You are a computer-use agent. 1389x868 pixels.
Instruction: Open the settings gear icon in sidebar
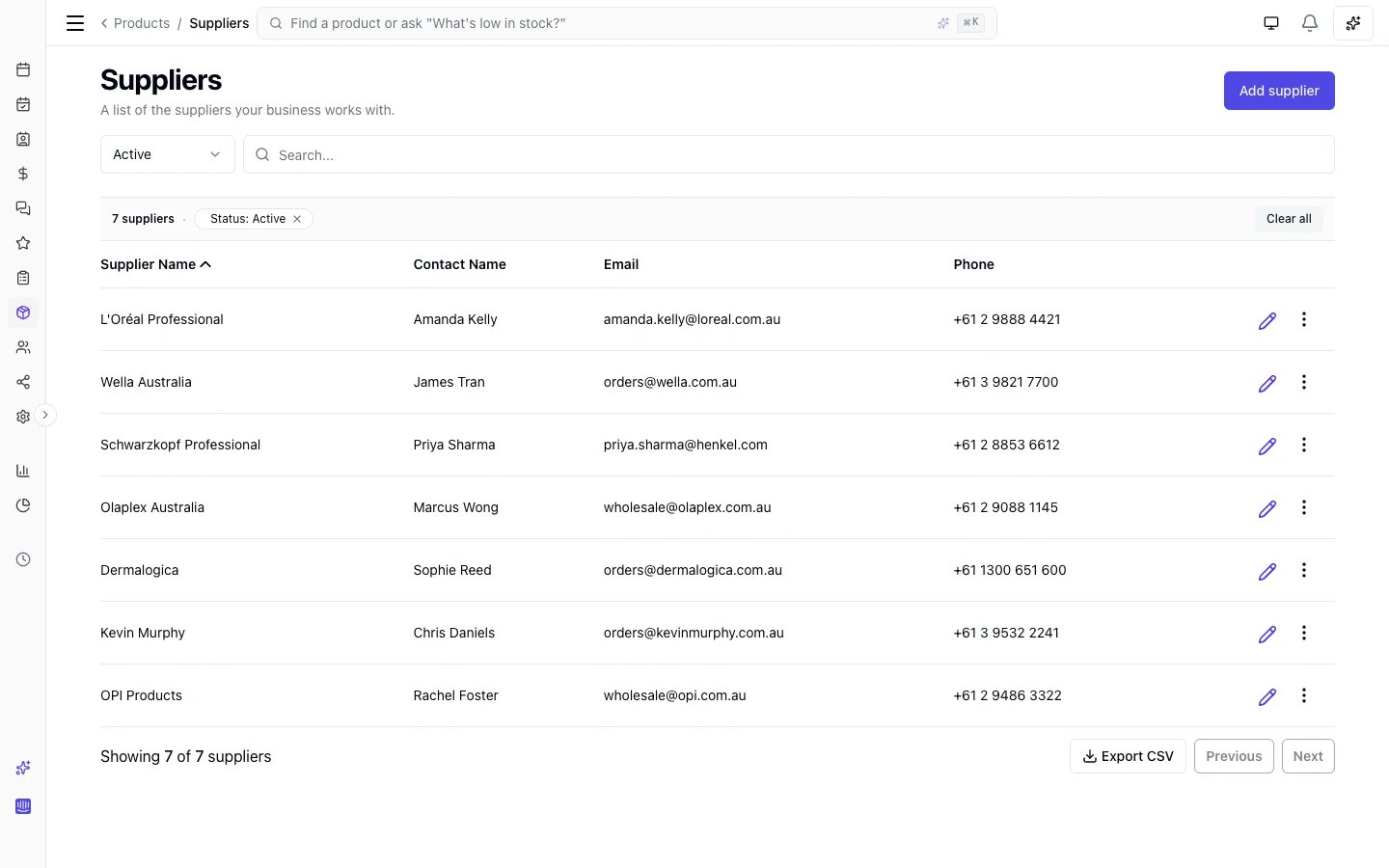click(23, 417)
